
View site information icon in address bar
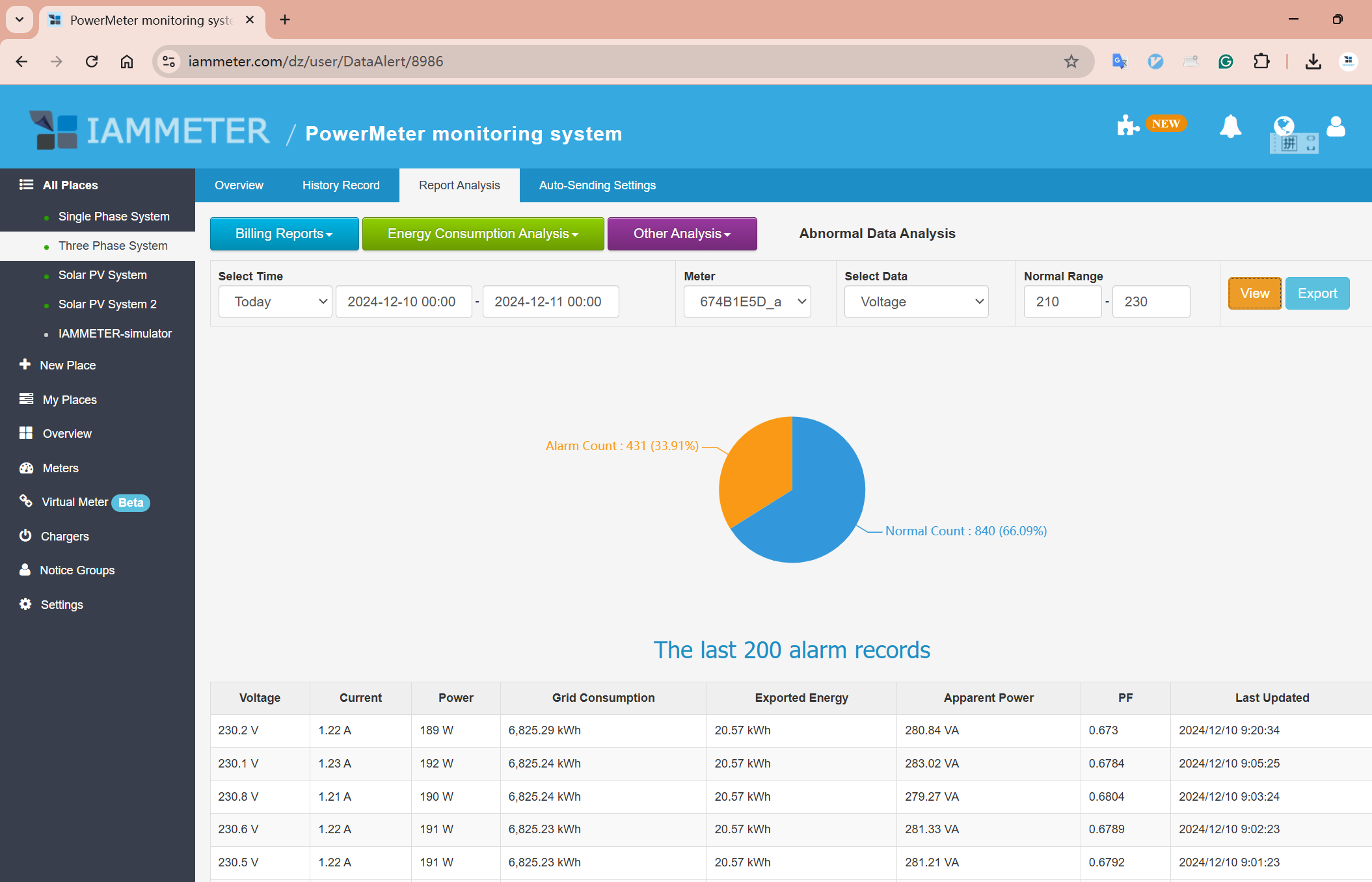[168, 61]
